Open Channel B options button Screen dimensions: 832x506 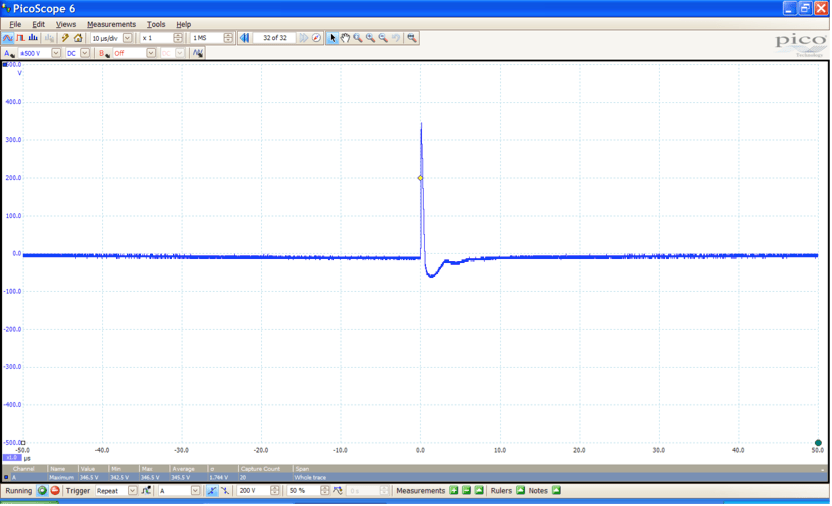click(x=104, y=53)
